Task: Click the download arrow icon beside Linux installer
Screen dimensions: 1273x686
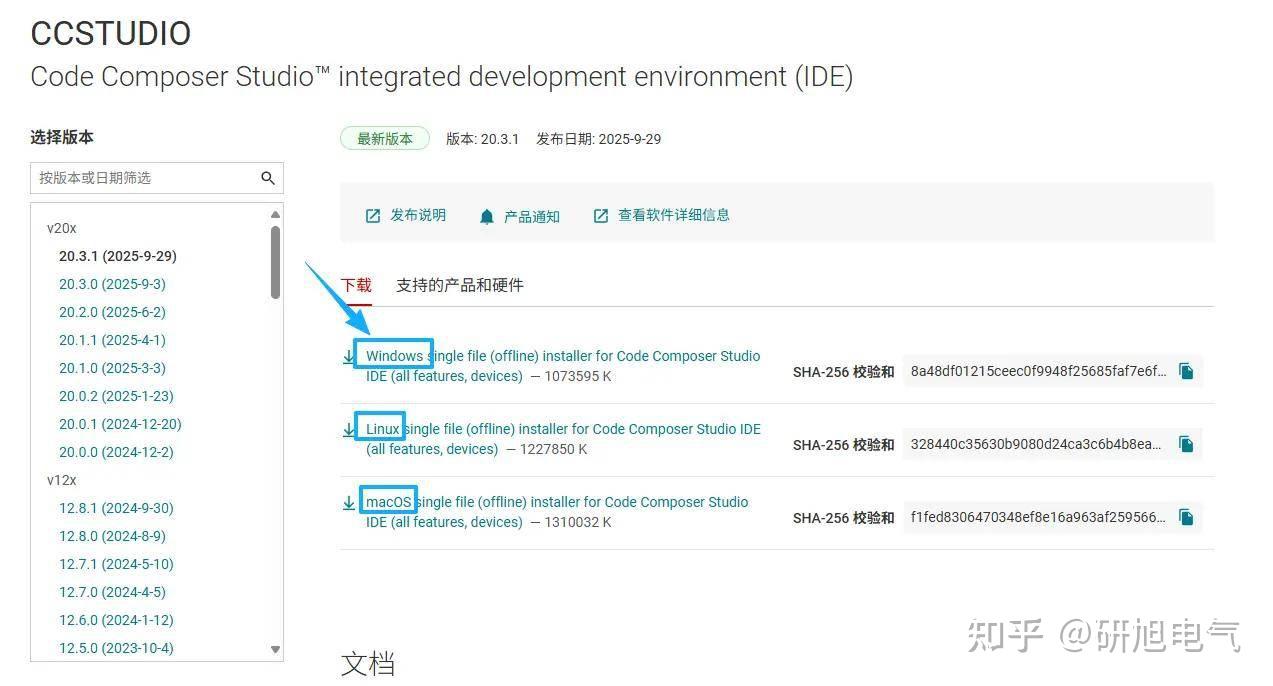Action: pyautogui.click(x=349, y=429)
